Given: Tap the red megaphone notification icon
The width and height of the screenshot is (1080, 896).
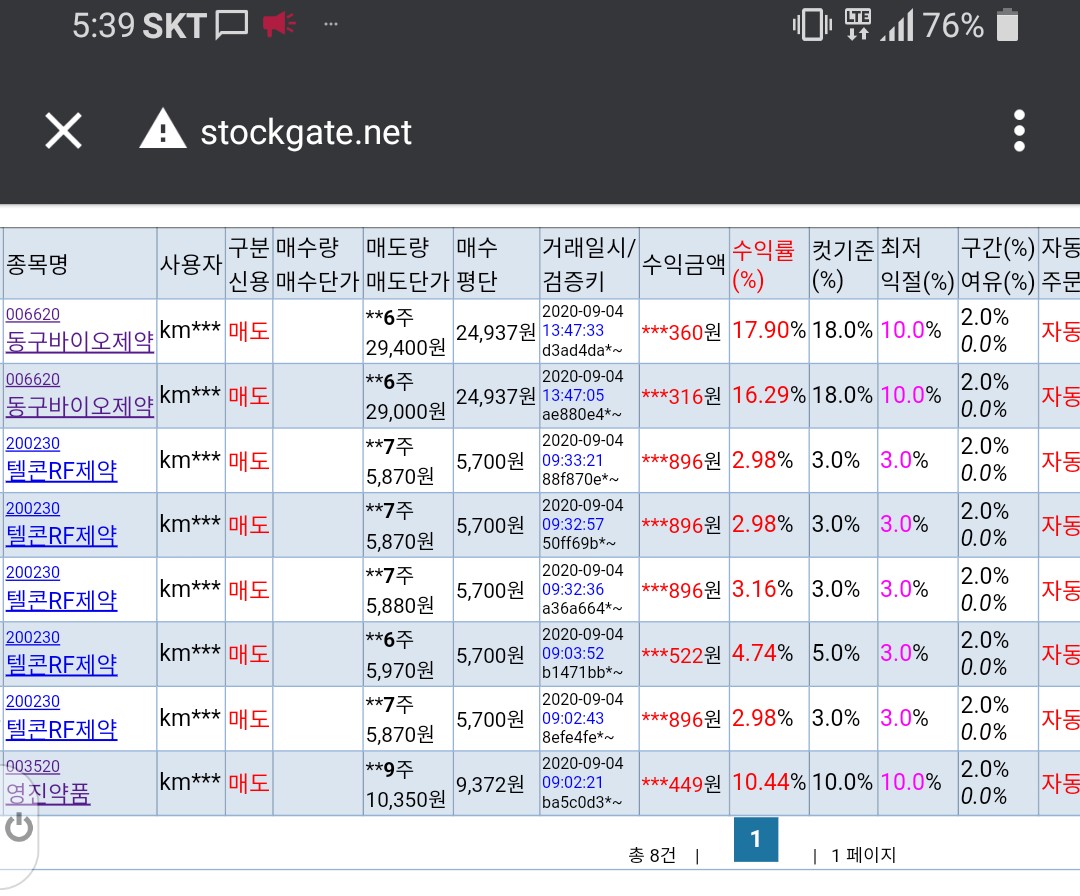Looking at the screenshot, I should (280, 26).
